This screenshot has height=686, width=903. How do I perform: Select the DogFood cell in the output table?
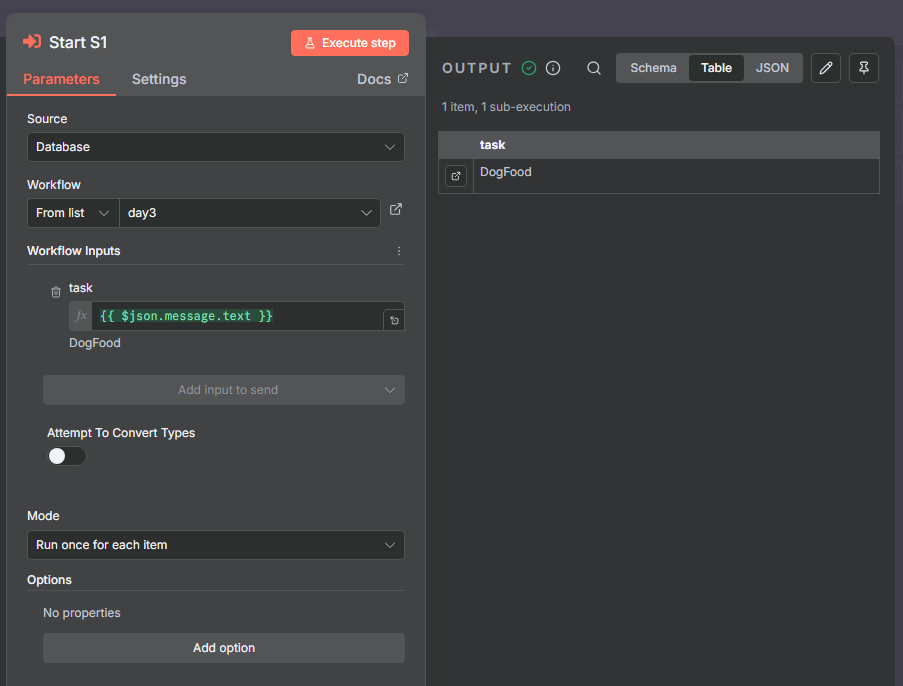[505, 172]
